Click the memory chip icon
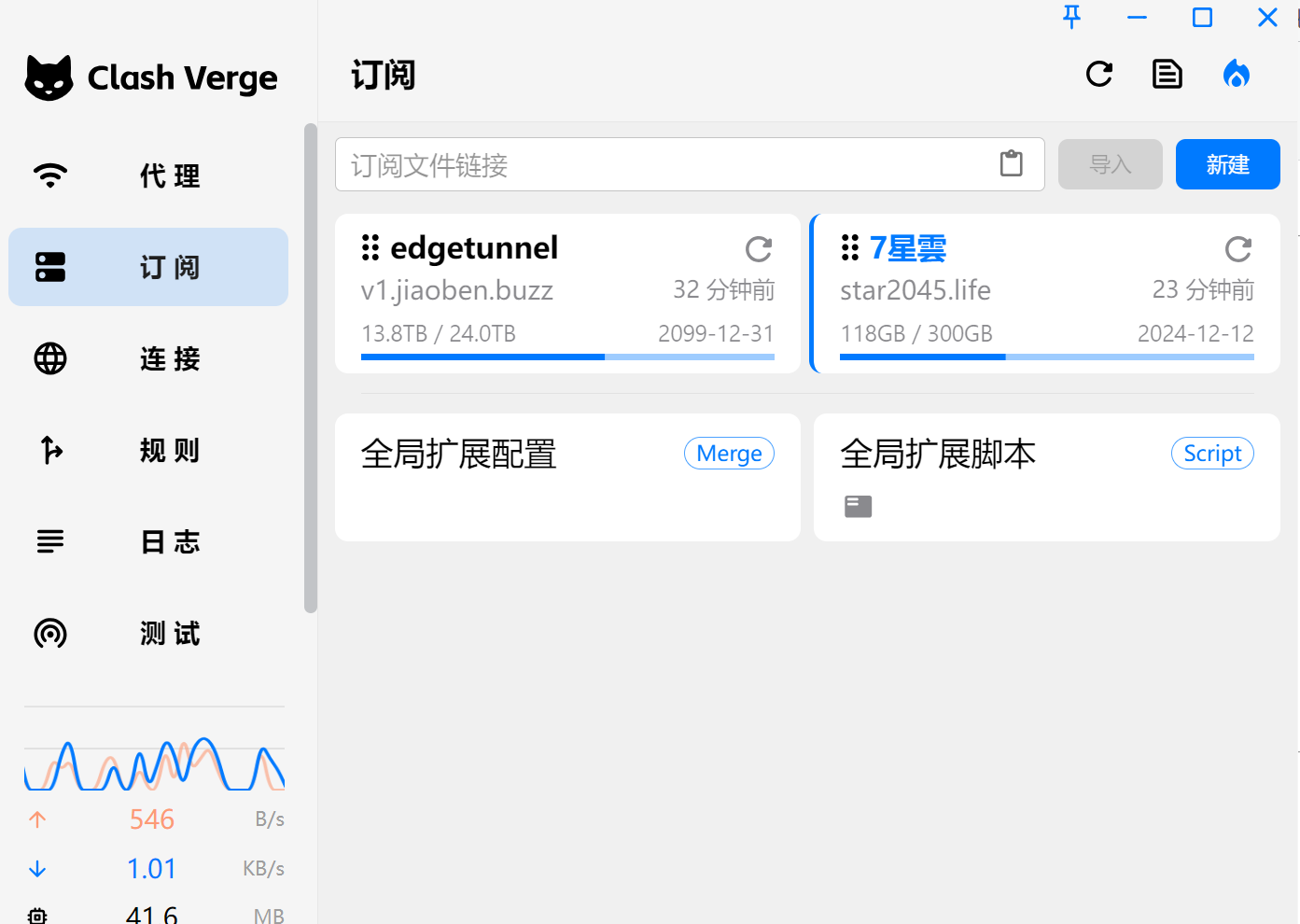The width and height of the screenshot is (1300, 924). [37, 916]
